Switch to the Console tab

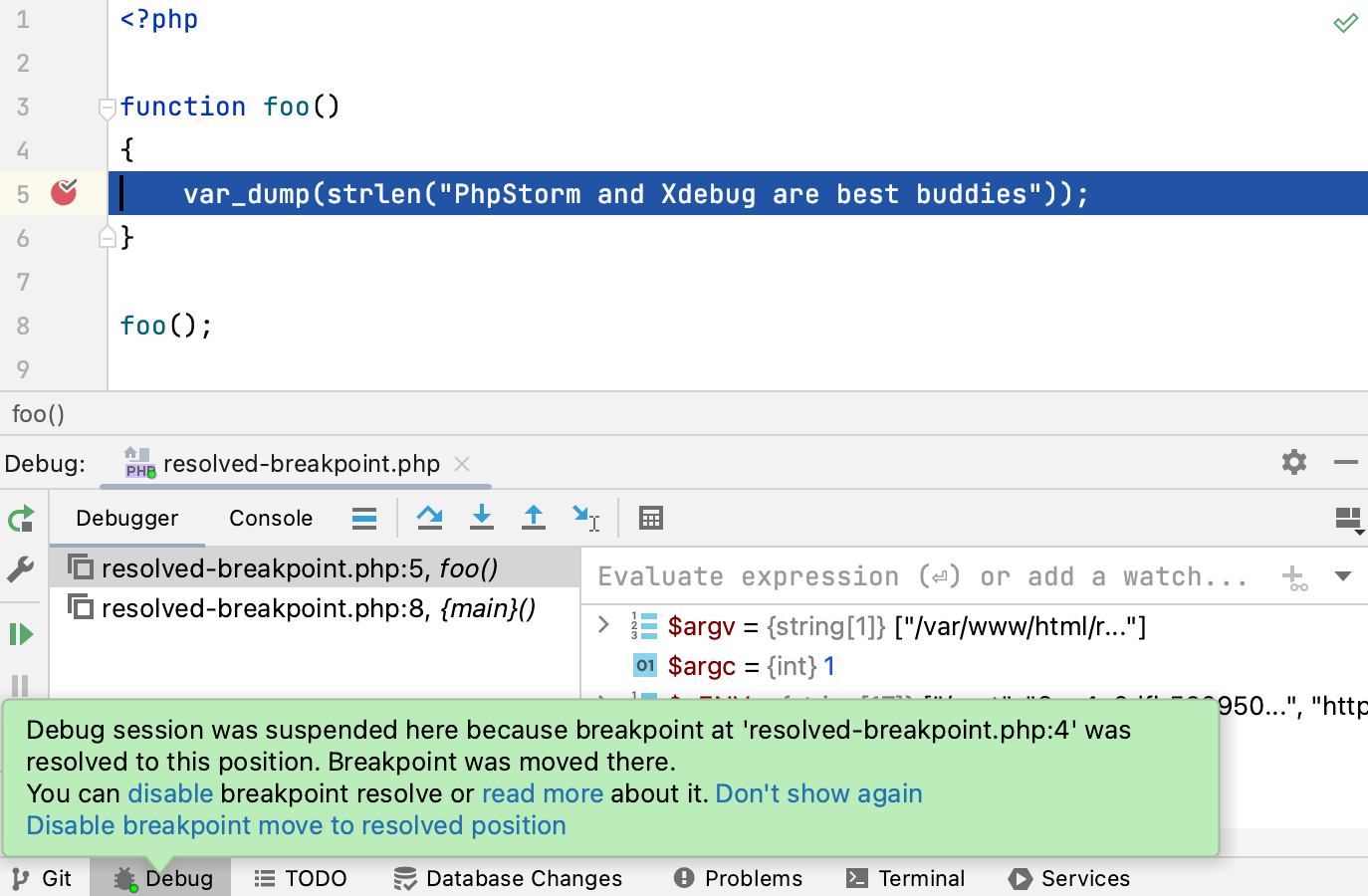(270, 518)
